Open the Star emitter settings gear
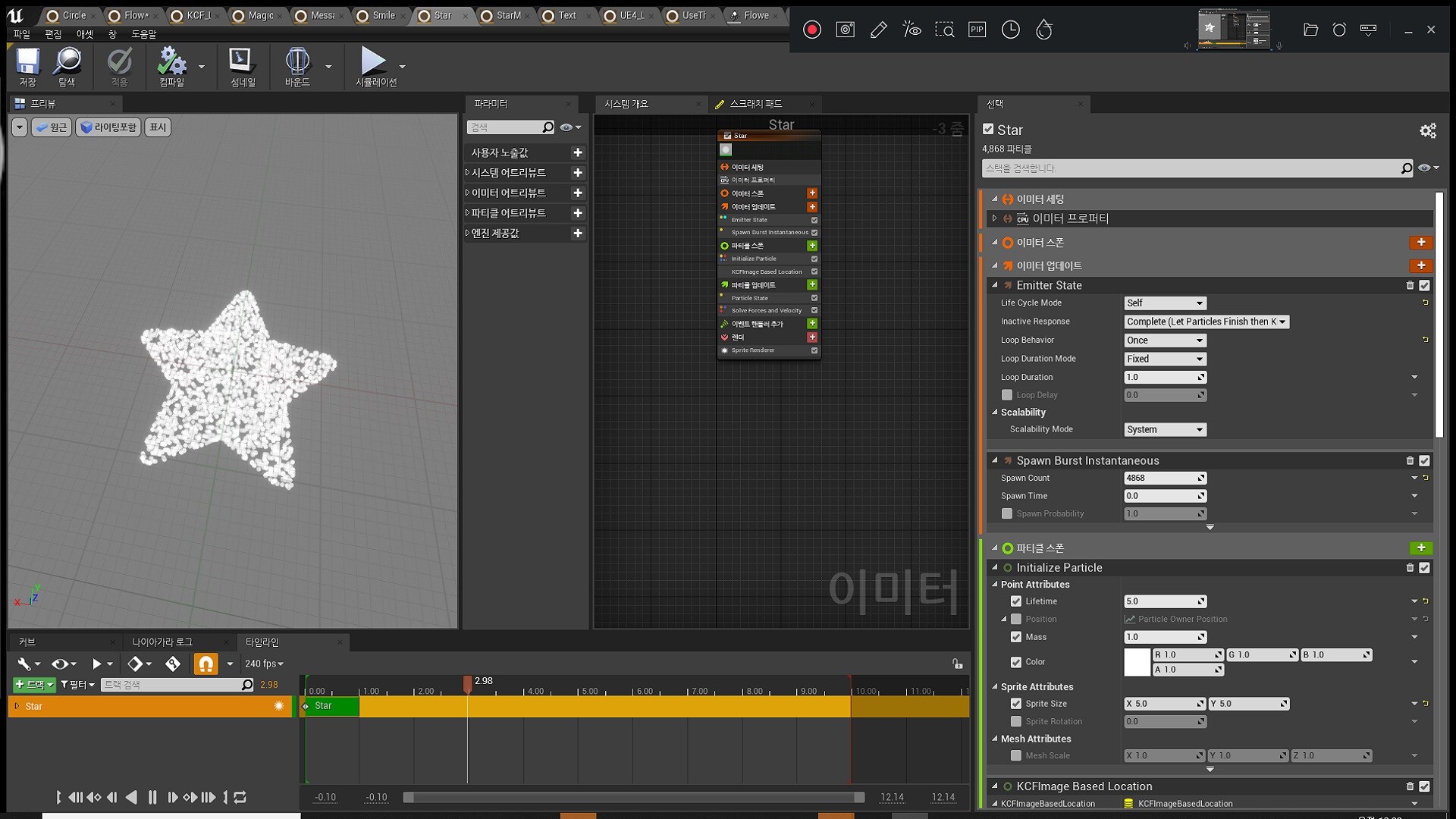Image resolution: width=1456 pixels, height=819 pixels. click(1427, 131)
